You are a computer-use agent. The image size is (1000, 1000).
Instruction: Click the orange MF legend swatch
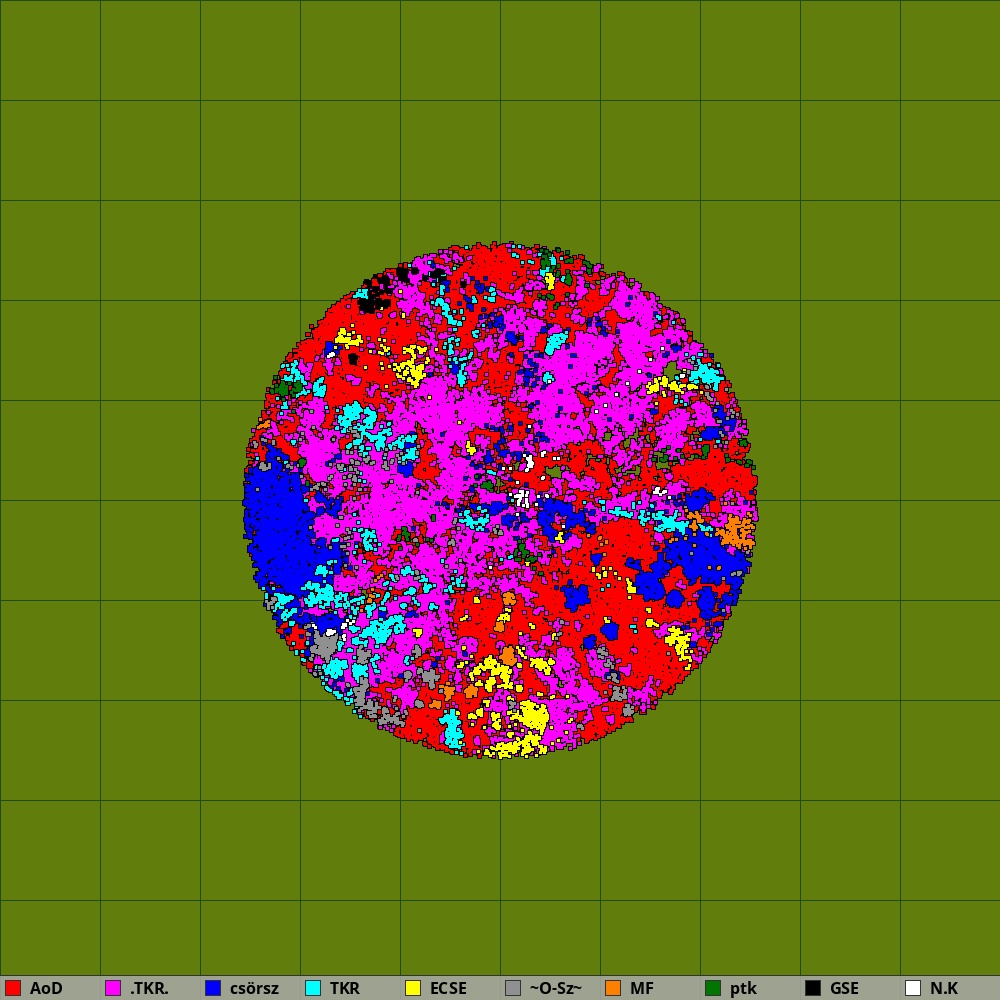(x=613, y=988)
